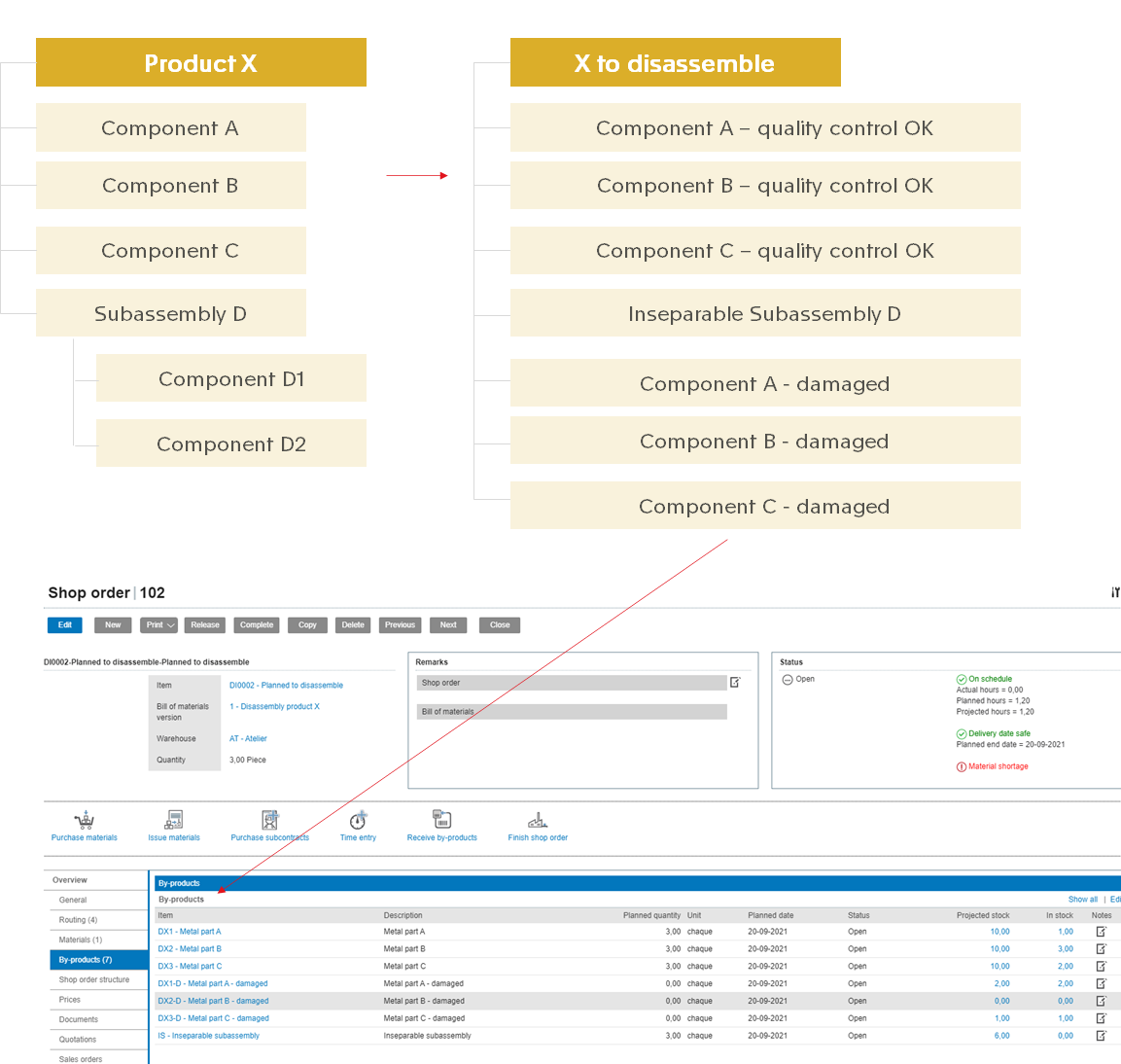
Task: Open the Shop order structure tab
Action: (x=93, y=979)
